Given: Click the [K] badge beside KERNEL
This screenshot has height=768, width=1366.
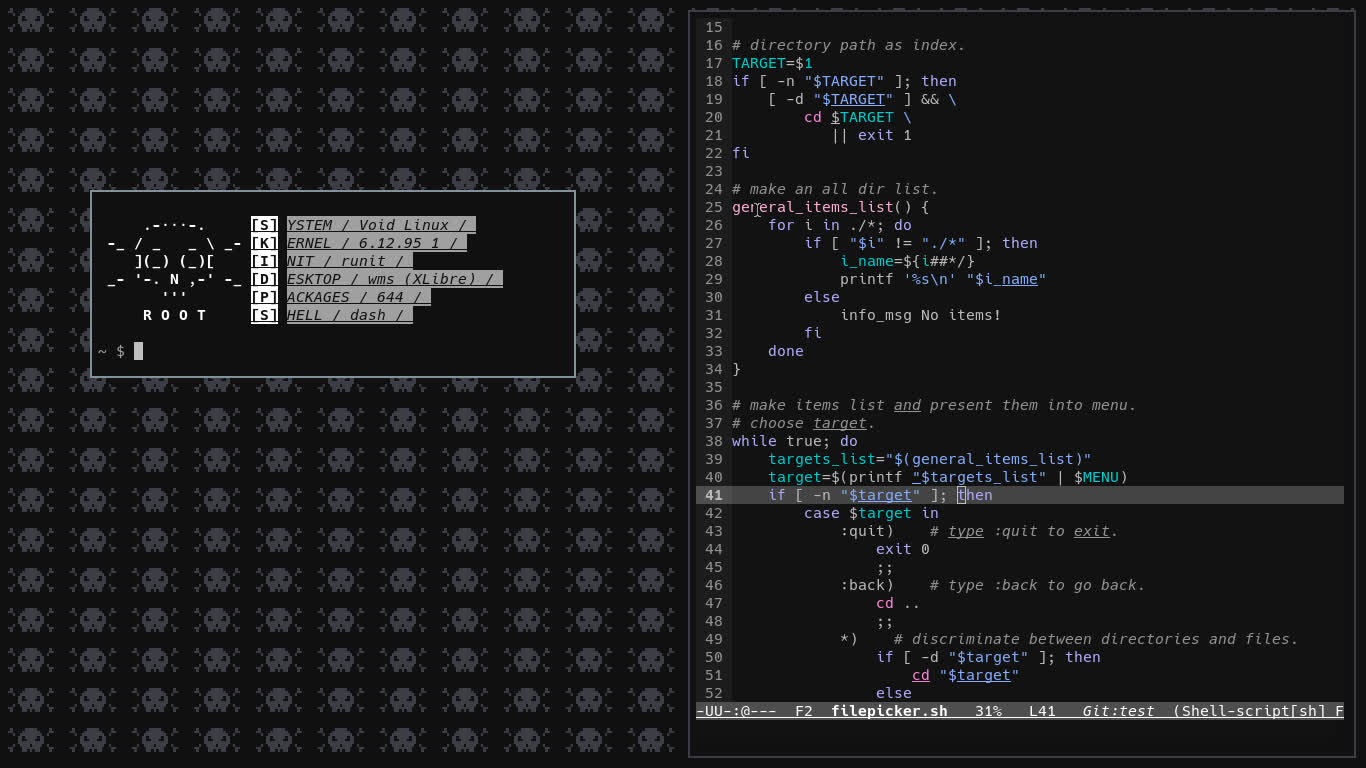Looking at the screenshot, I should 264,243.
